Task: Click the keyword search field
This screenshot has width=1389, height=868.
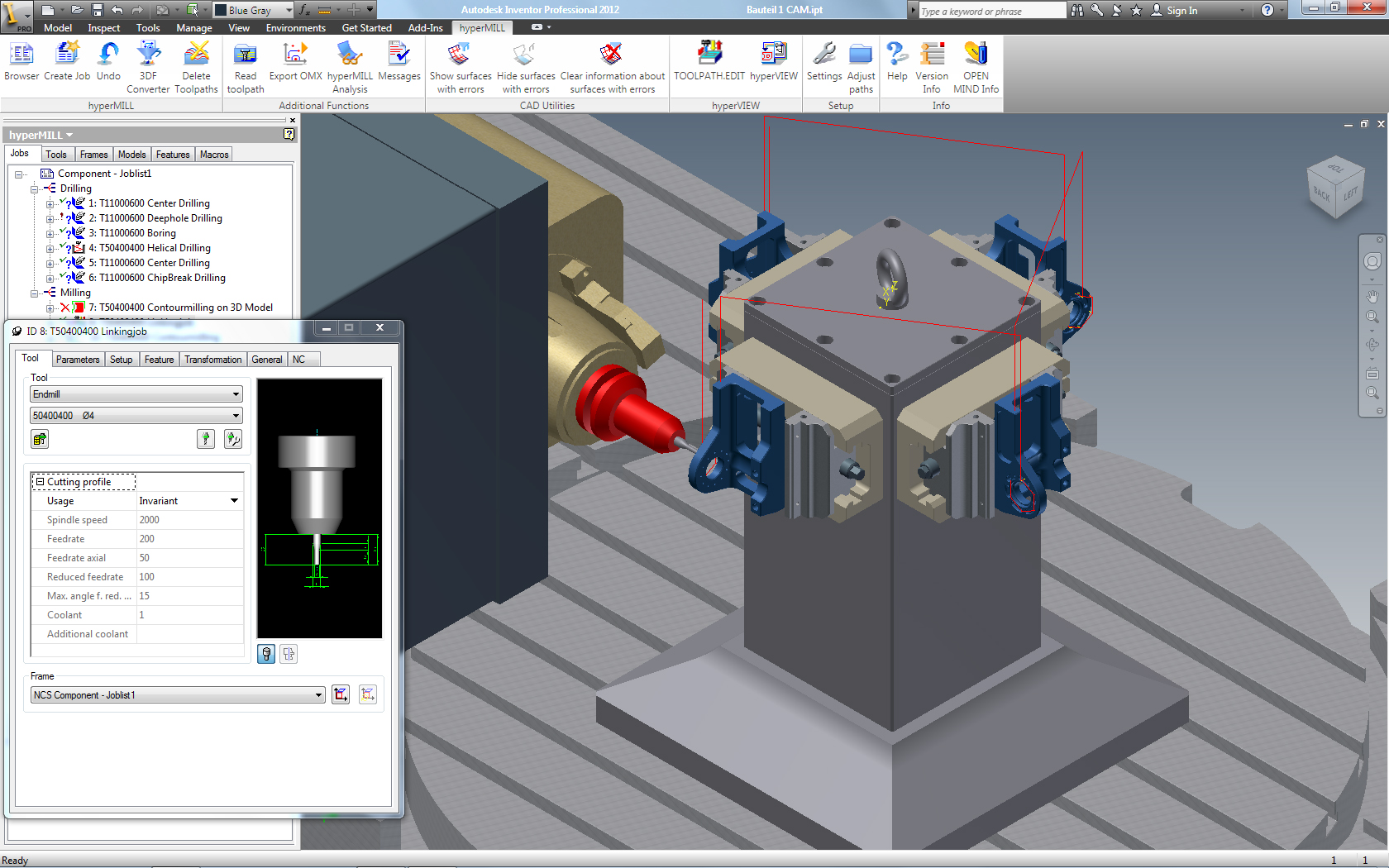Action: click(990, 11)
